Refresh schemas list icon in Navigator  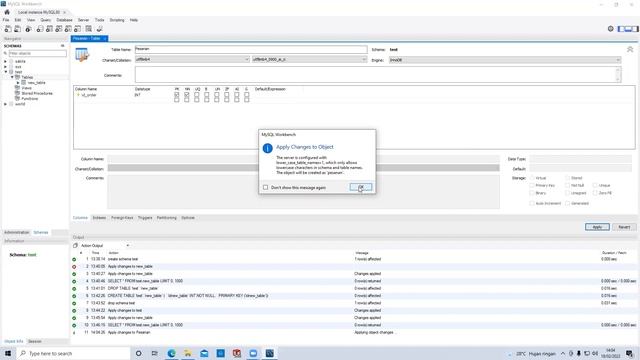pyautogui.click(x=62, y=46)
